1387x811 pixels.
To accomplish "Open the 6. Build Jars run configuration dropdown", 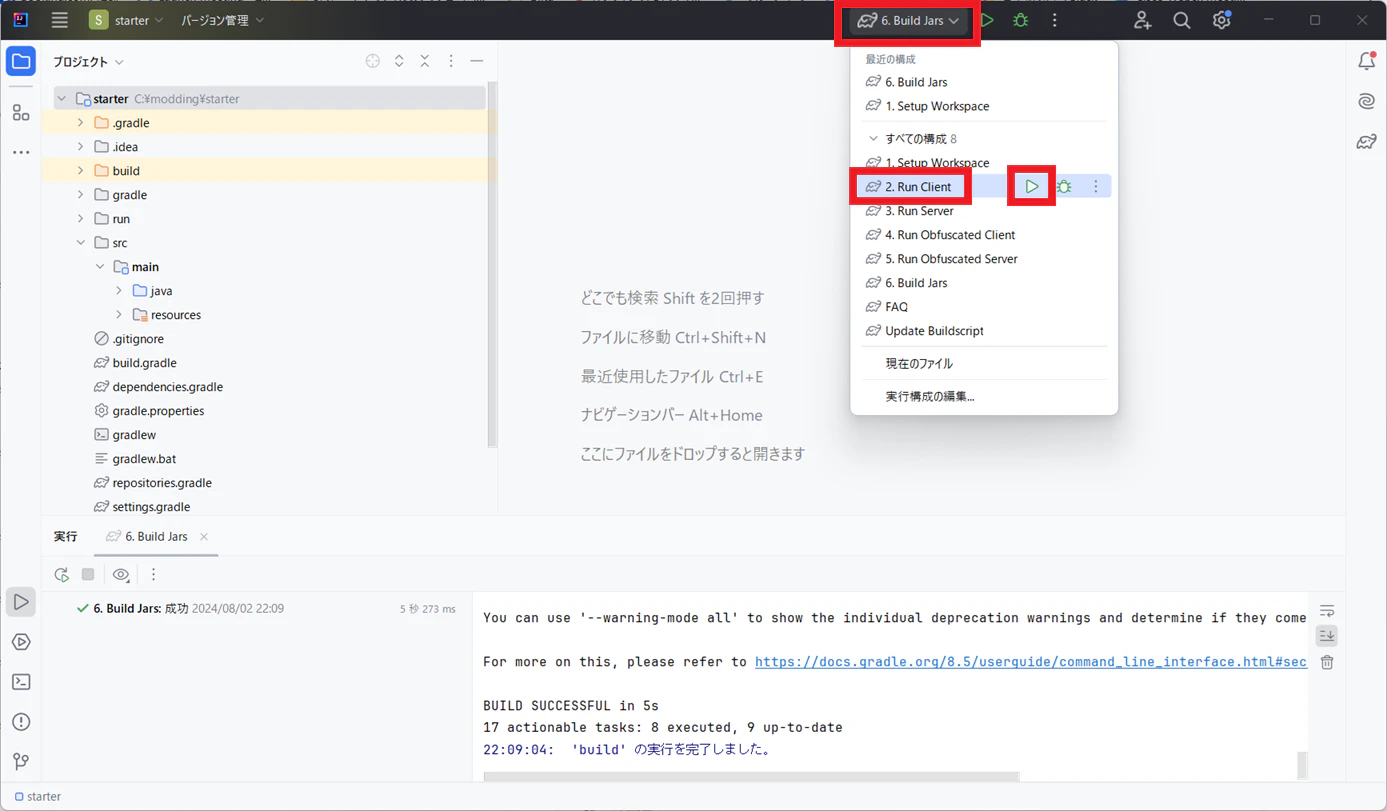I will [908, 20].
